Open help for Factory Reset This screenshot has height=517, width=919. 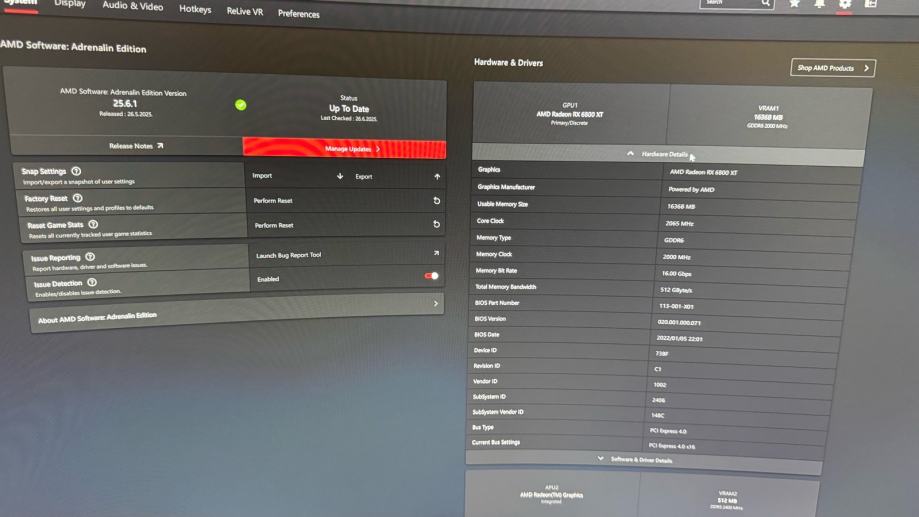(x=77, y=198)
